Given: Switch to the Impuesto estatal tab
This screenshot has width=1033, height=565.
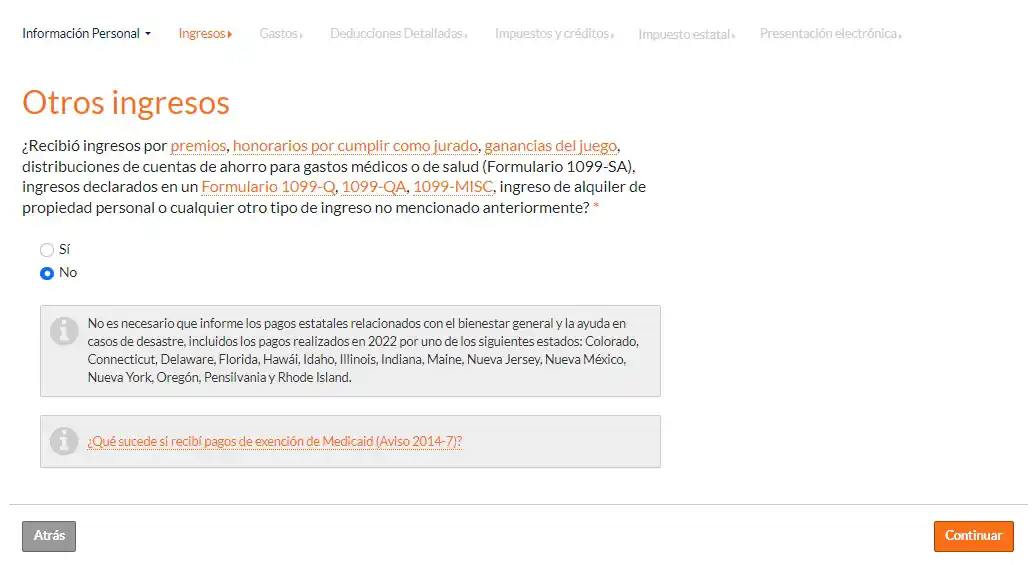Looking at the screenshot, I should [x=686, y=35].
